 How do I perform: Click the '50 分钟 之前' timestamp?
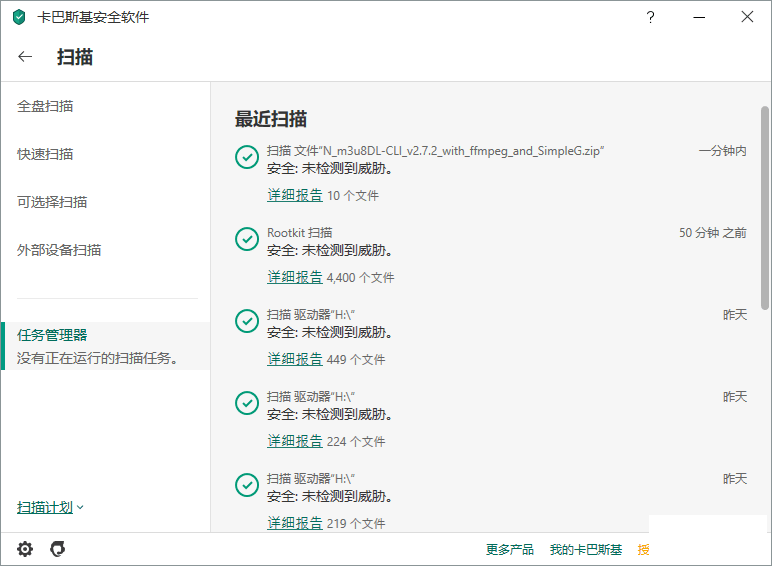coord(713,232)
